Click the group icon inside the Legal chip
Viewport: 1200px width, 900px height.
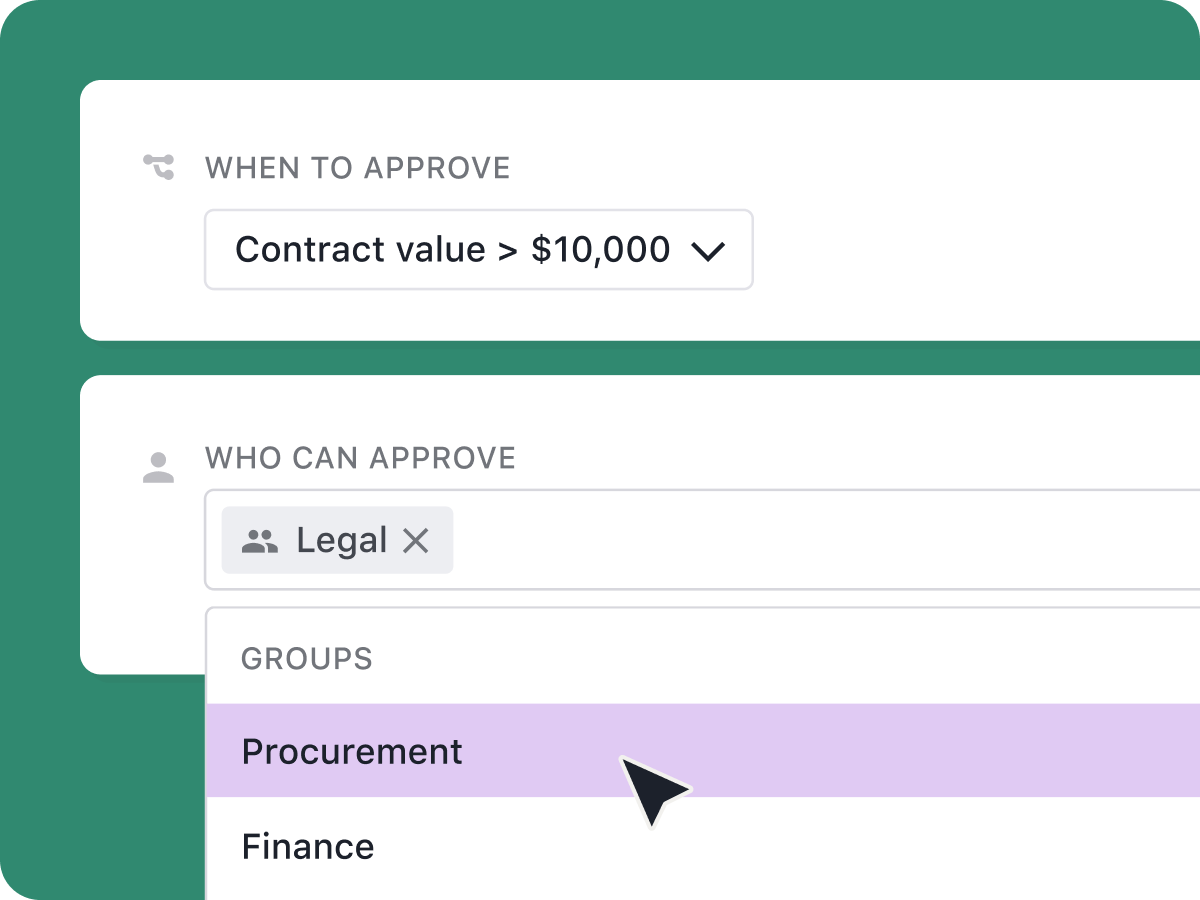coord(258,540)
